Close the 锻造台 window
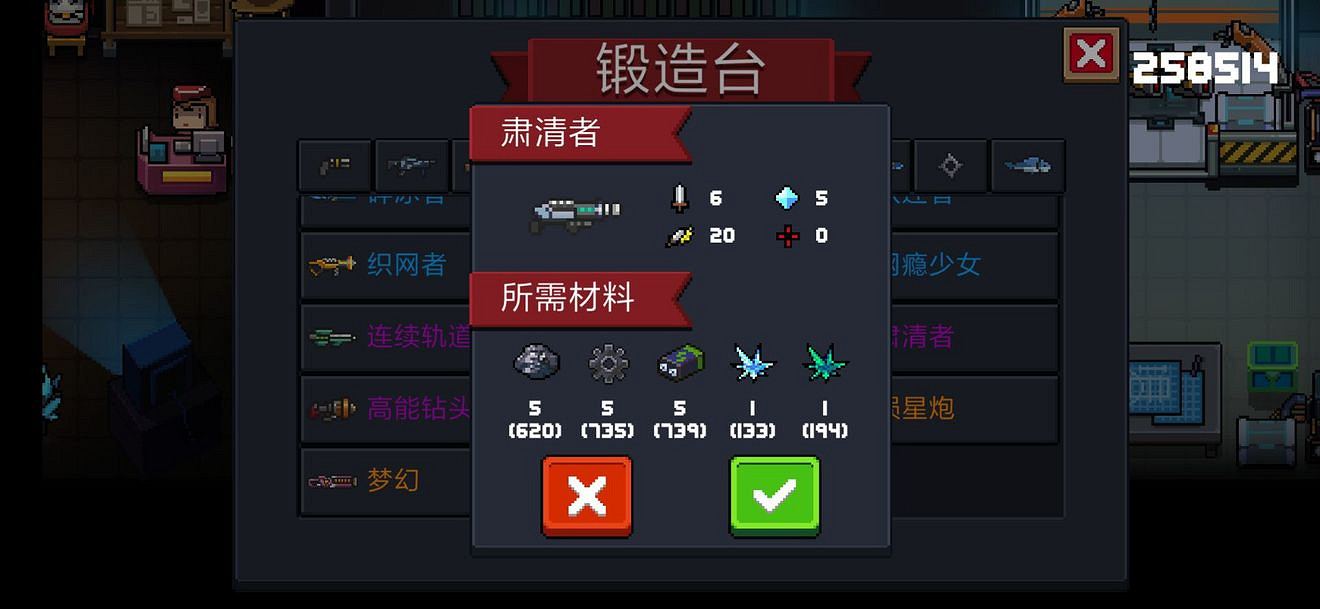The width and height of the screenshot is (1320, 609). 1091,54
